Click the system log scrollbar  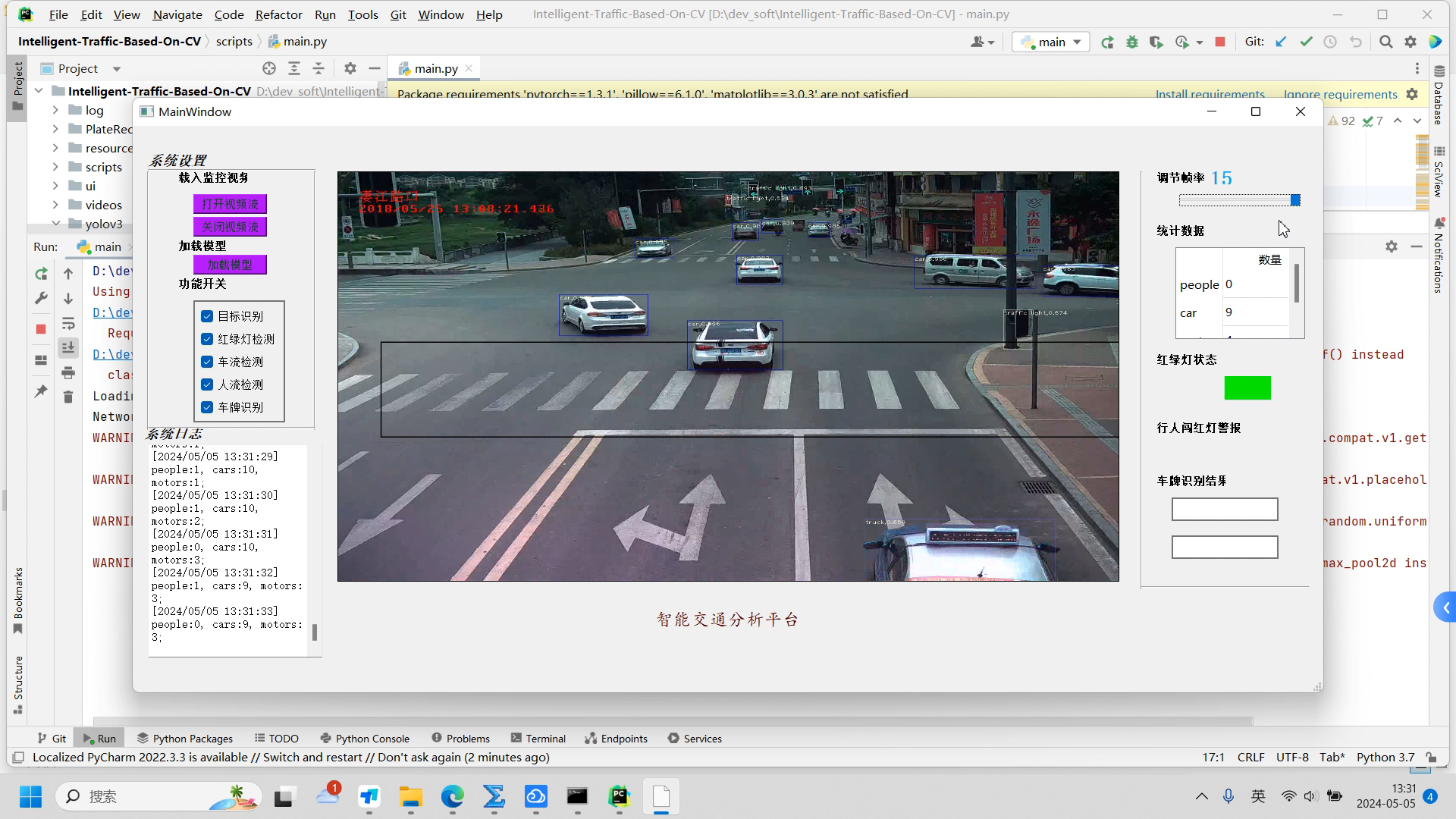315,632
